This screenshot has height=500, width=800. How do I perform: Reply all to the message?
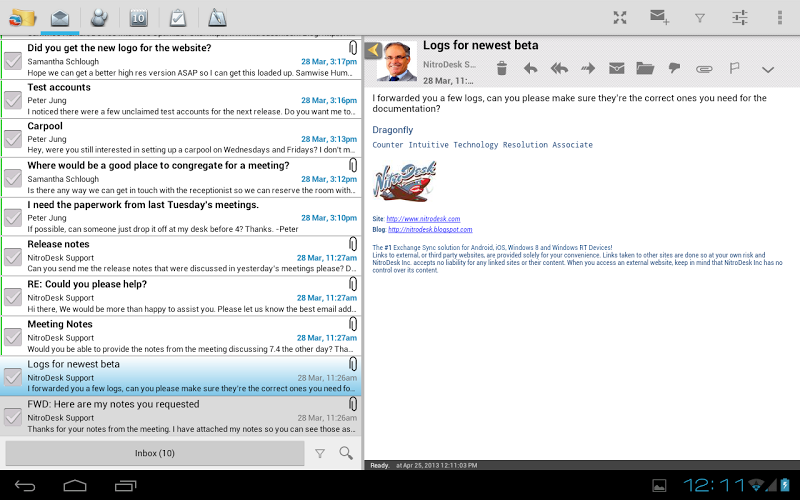(560, 68)
